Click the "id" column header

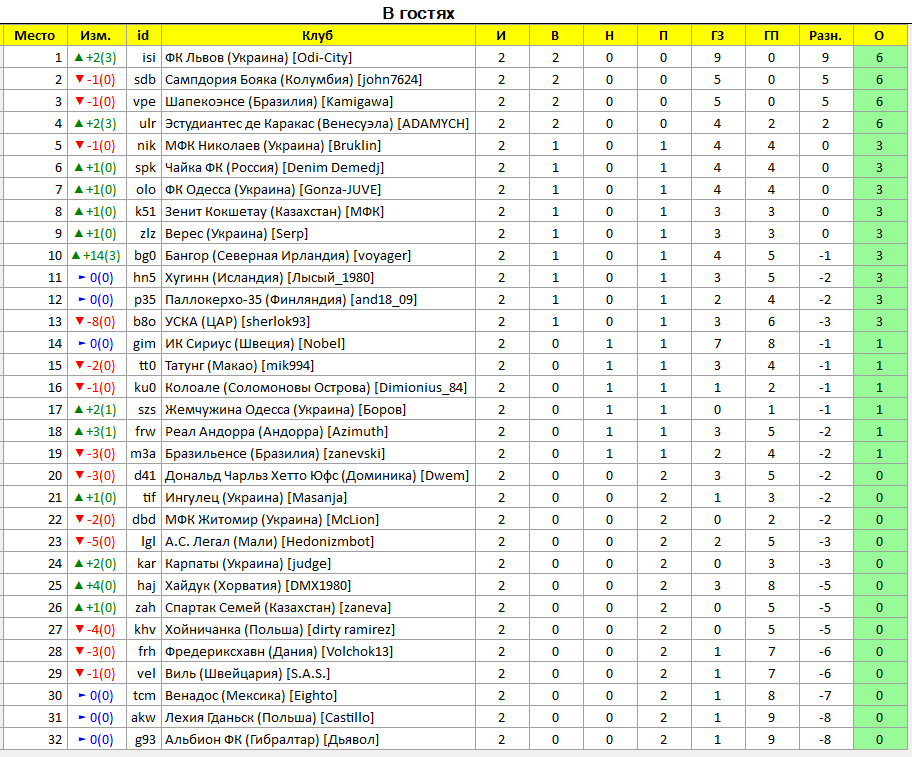tap(143, 35)
